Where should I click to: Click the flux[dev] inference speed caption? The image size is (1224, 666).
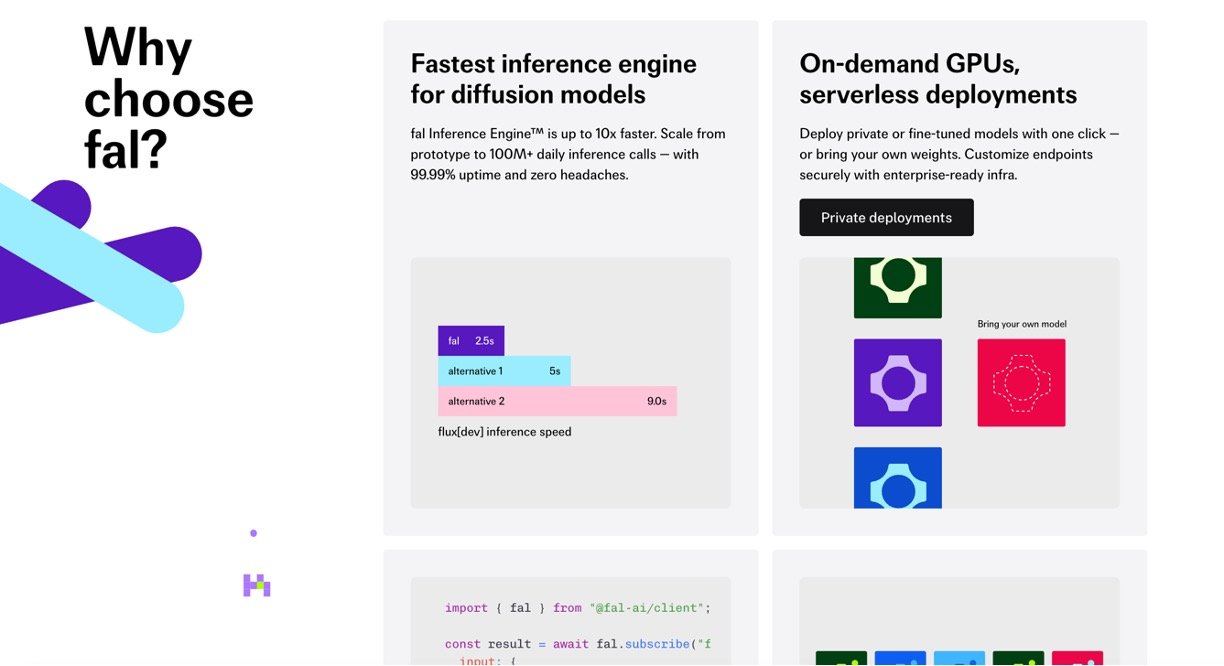coord(505,432)
